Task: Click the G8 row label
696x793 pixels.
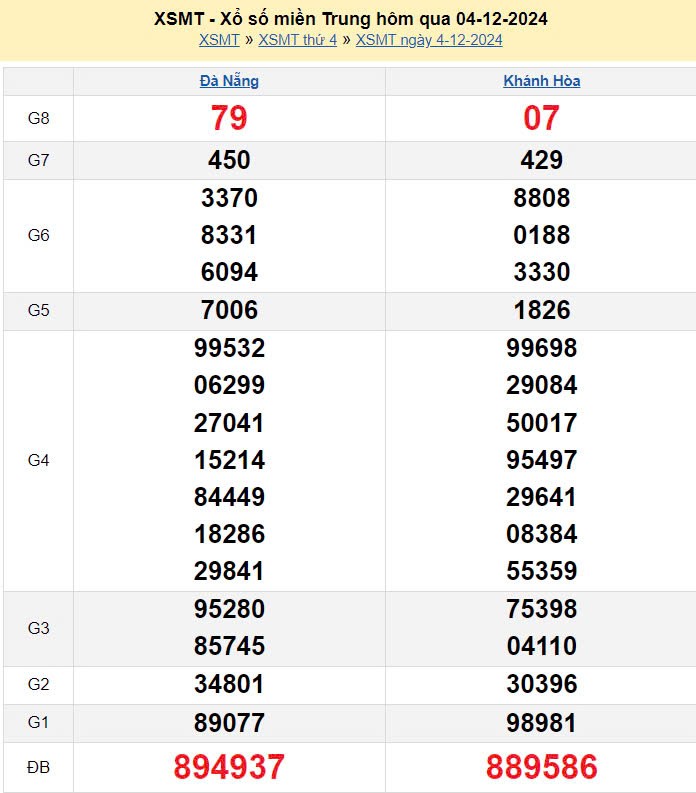Action: [38, 118]
